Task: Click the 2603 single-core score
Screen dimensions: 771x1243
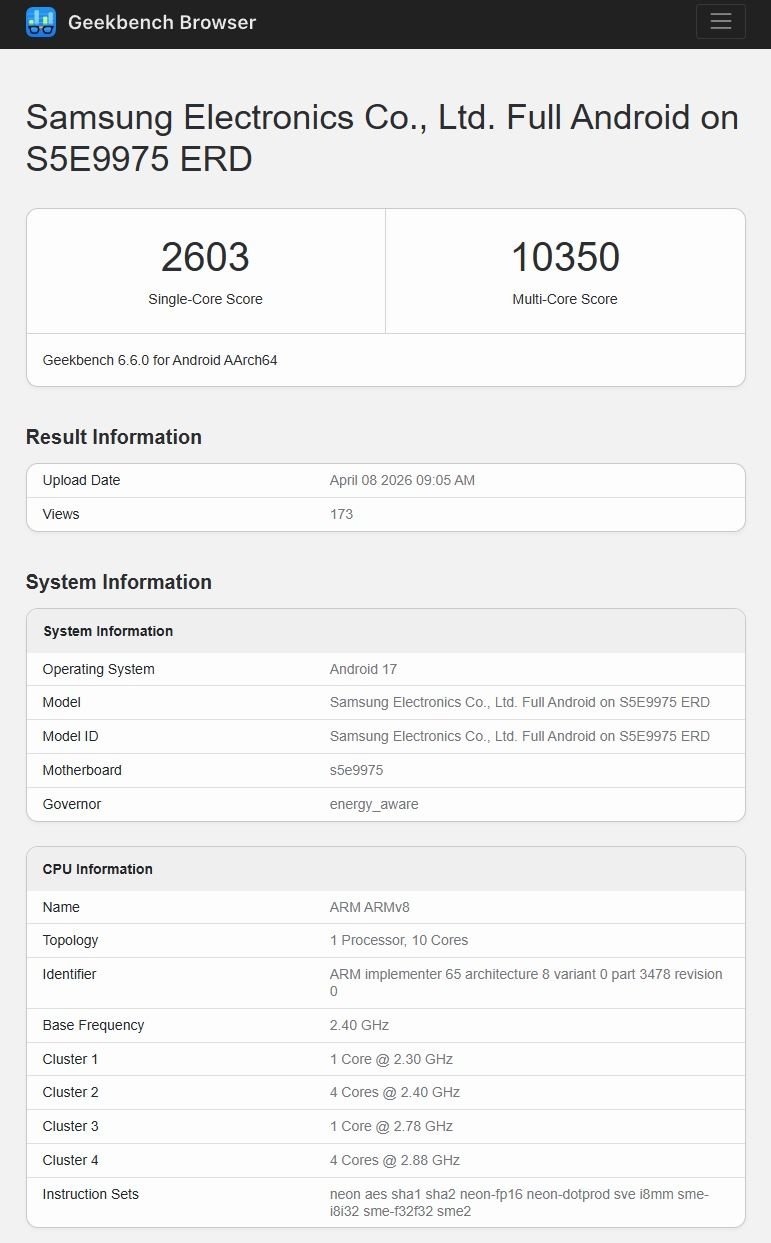Action: pyautogui.click(x=205, y=257)
